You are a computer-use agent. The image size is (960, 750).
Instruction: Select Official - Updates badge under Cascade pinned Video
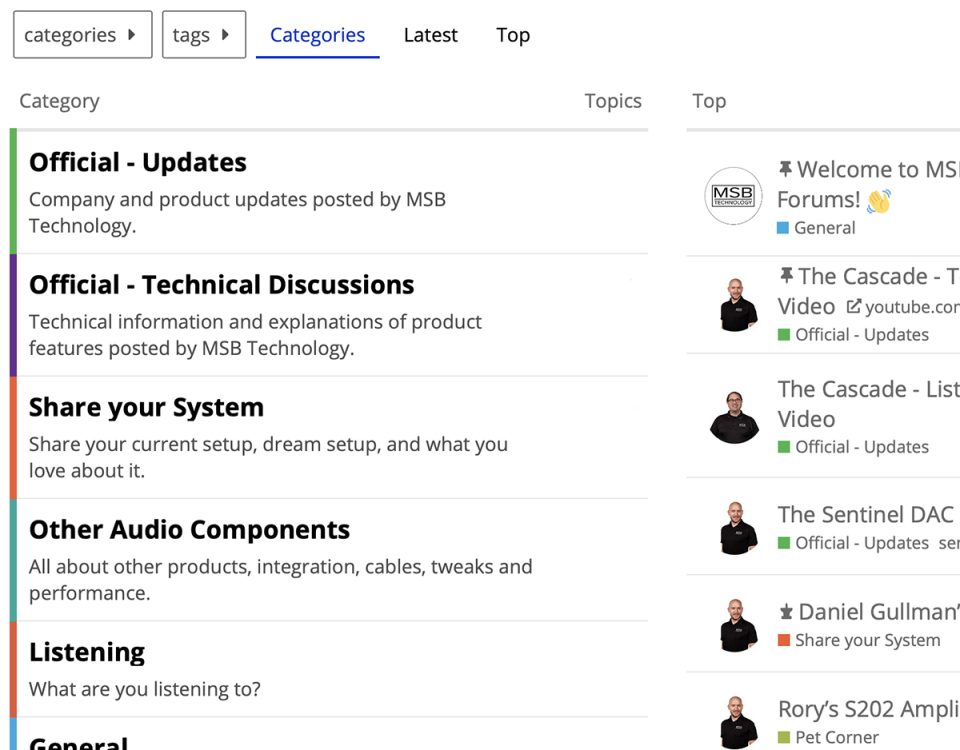(853, 335)
